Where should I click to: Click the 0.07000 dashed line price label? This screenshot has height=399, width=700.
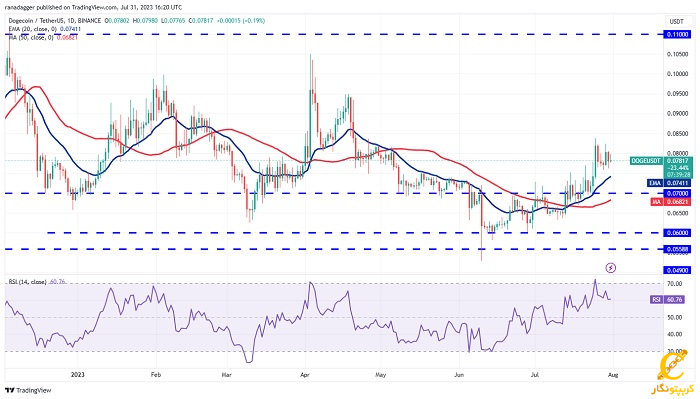pos(677,194)
